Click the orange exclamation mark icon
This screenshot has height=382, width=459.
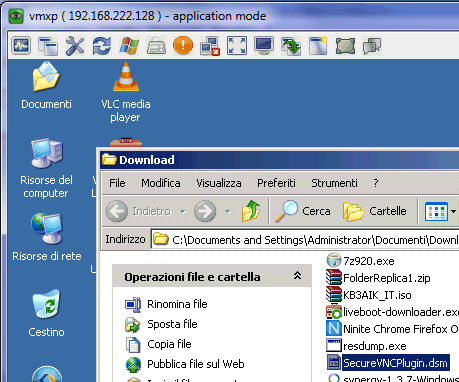click(x=183, y=46)
